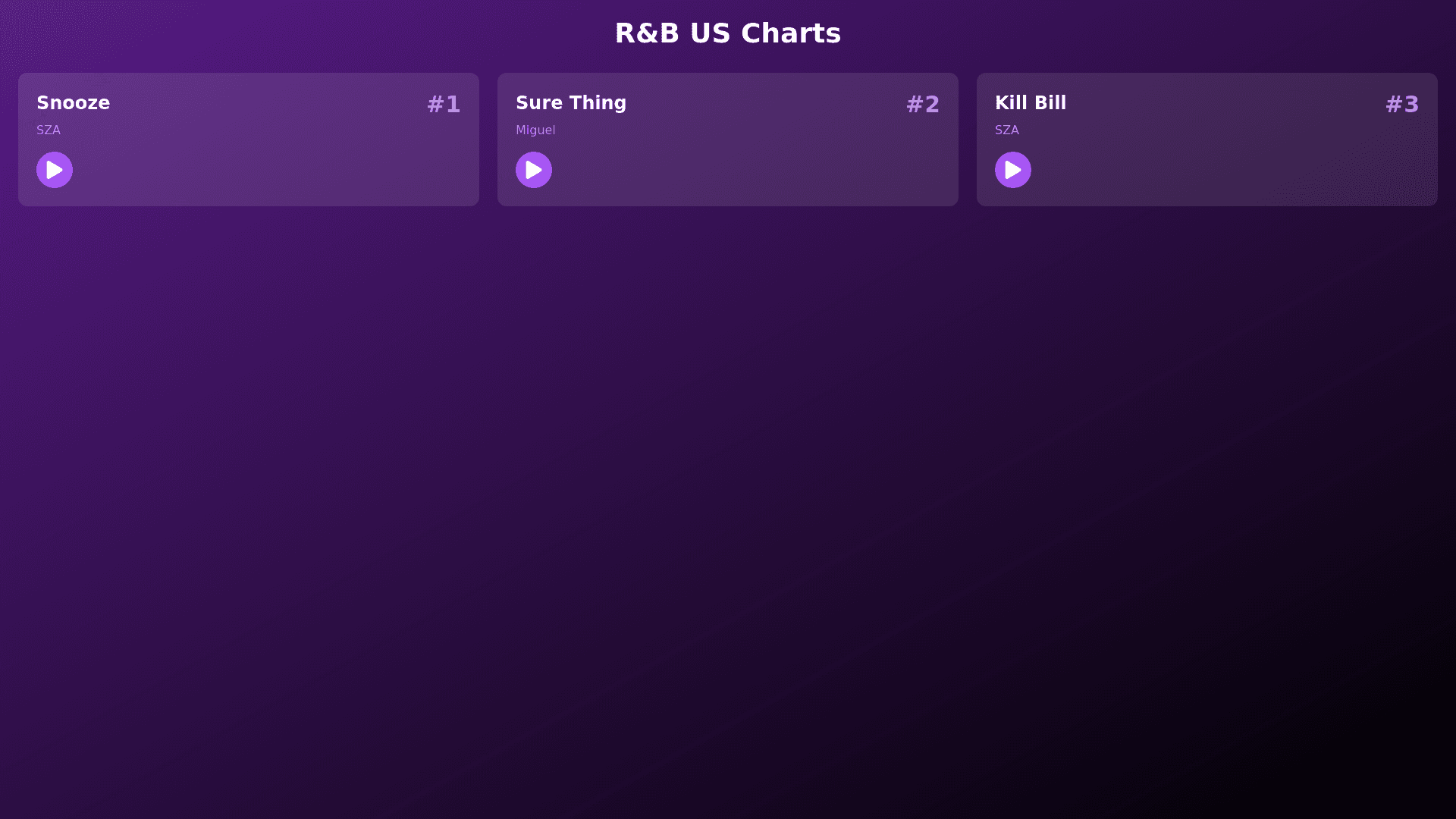This screenshot has height=819, width=1456.
Task: Click the #3 rank label
Action: [1402, 105]
